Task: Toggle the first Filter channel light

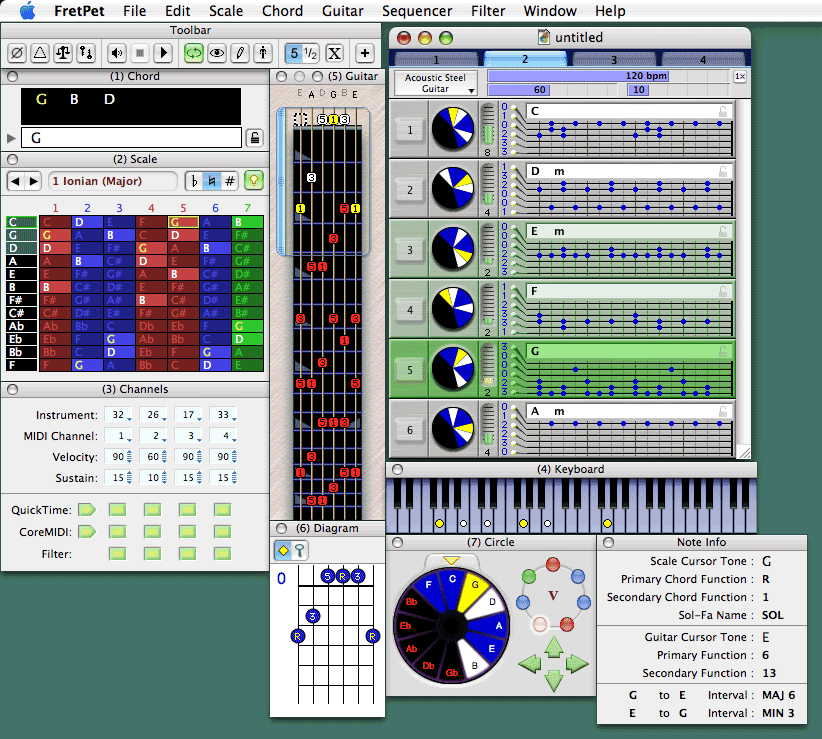Action: (x=117, y=553)
